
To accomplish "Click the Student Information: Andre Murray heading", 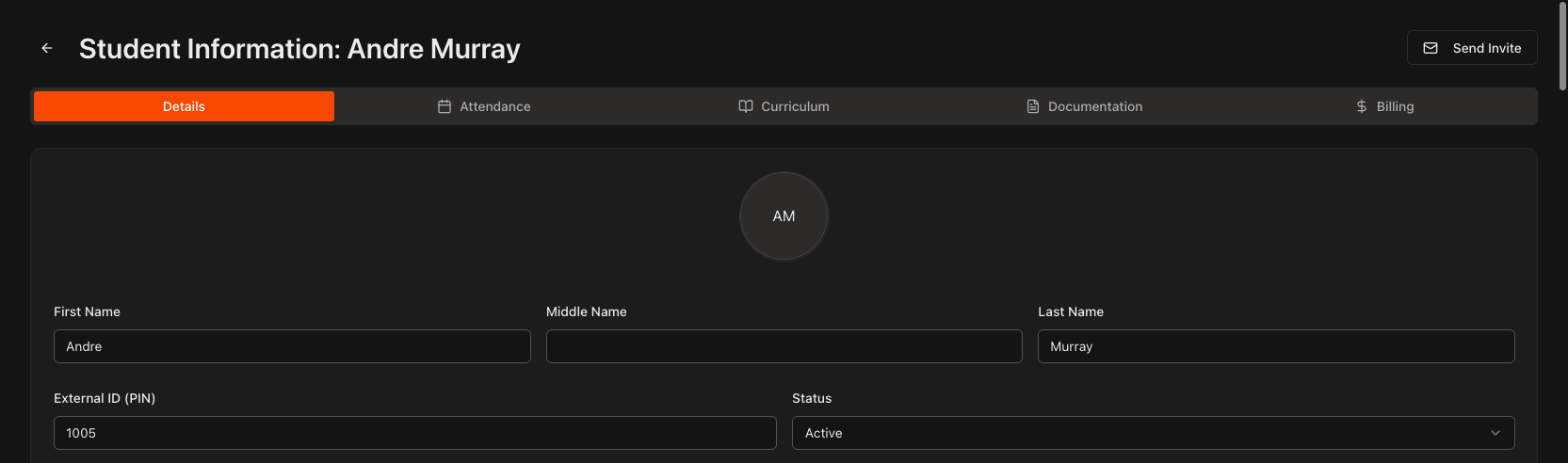I will [x=299, y=49].
